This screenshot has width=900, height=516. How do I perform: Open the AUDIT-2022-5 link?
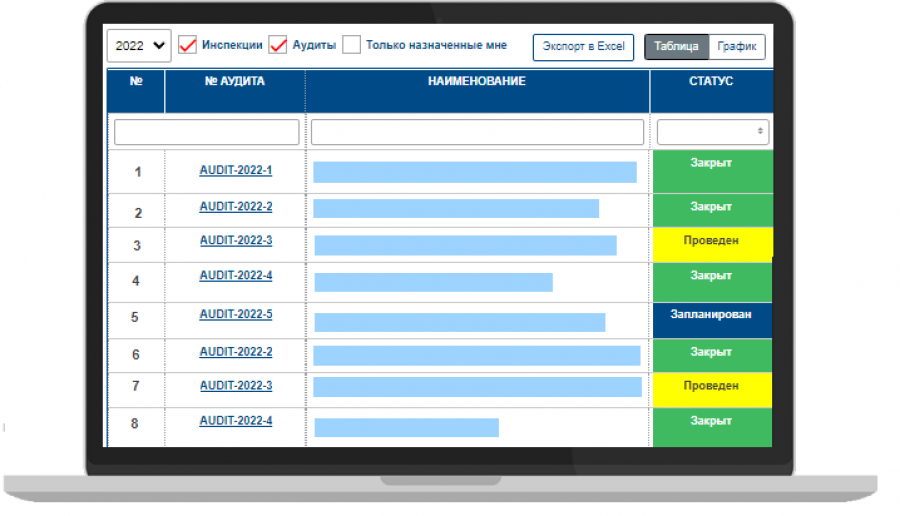coord(236,315)
